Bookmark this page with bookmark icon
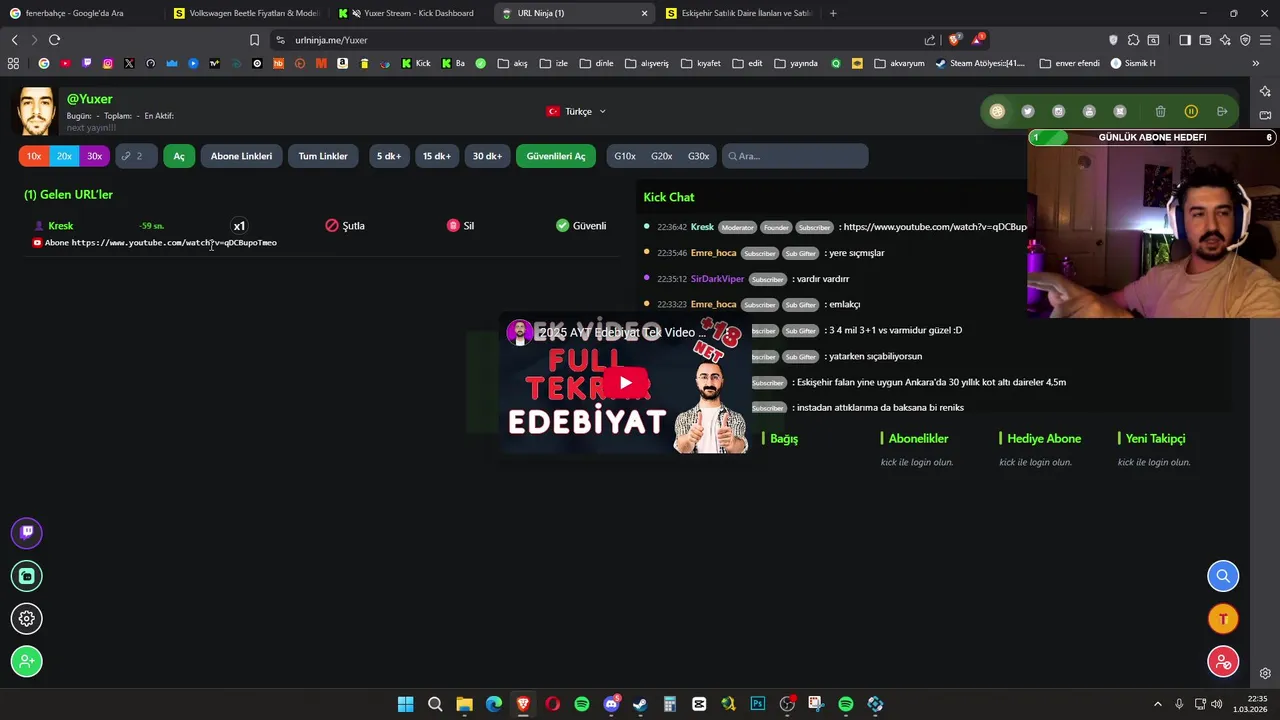Image resolution: width=1280 pixels, height=720 pixels. pos(254,40)
